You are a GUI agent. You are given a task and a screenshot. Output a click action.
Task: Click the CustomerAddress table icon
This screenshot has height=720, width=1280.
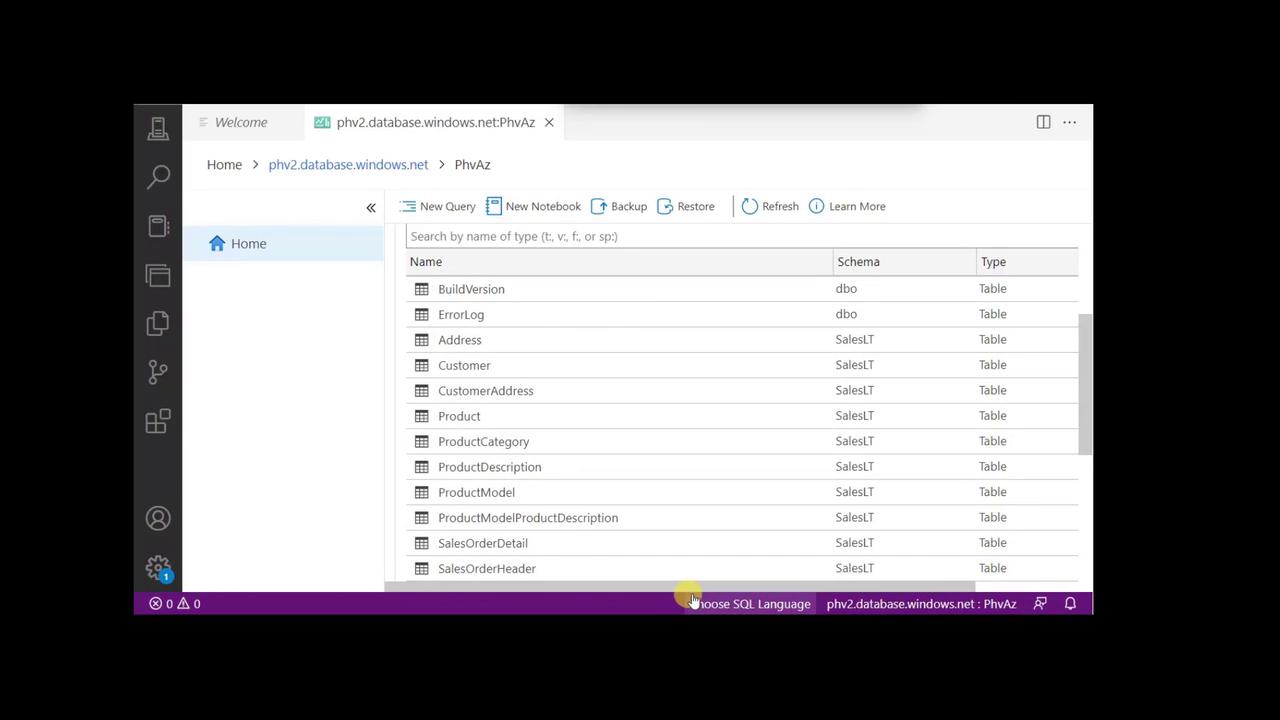coord(422,391)
